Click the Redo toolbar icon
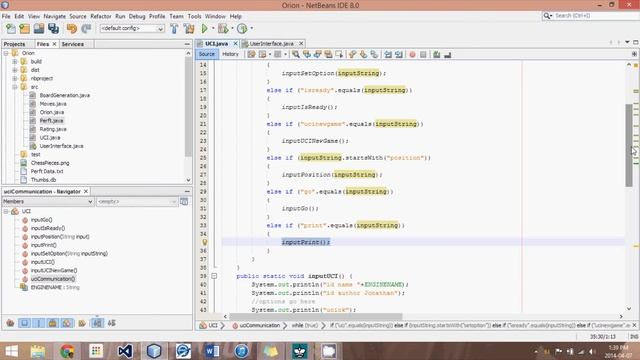 point(86,29)
